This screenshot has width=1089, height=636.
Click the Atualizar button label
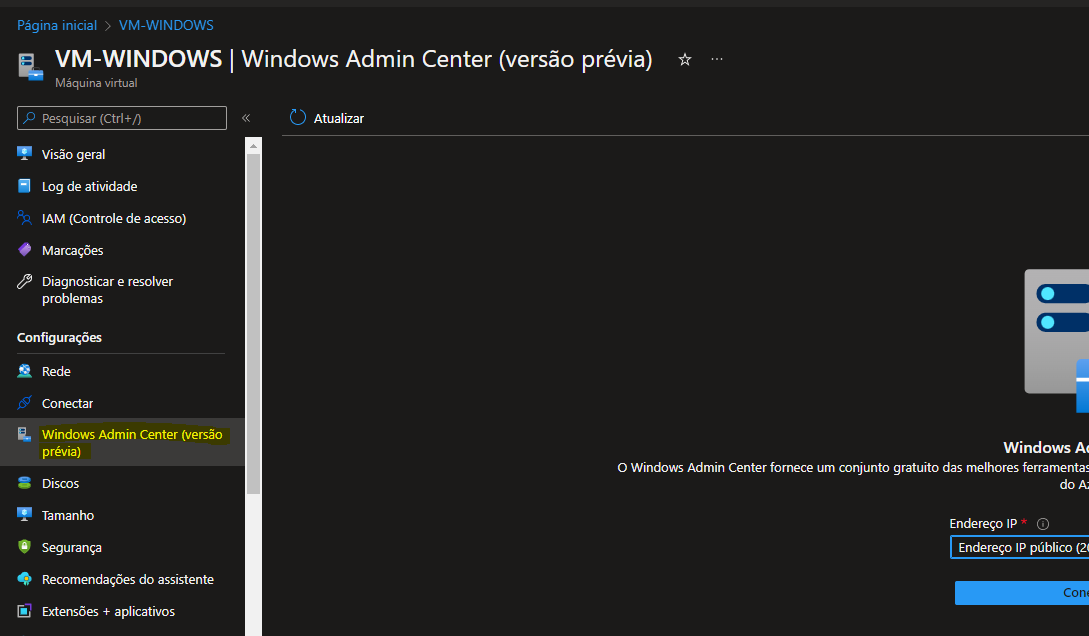click(338, 119)
